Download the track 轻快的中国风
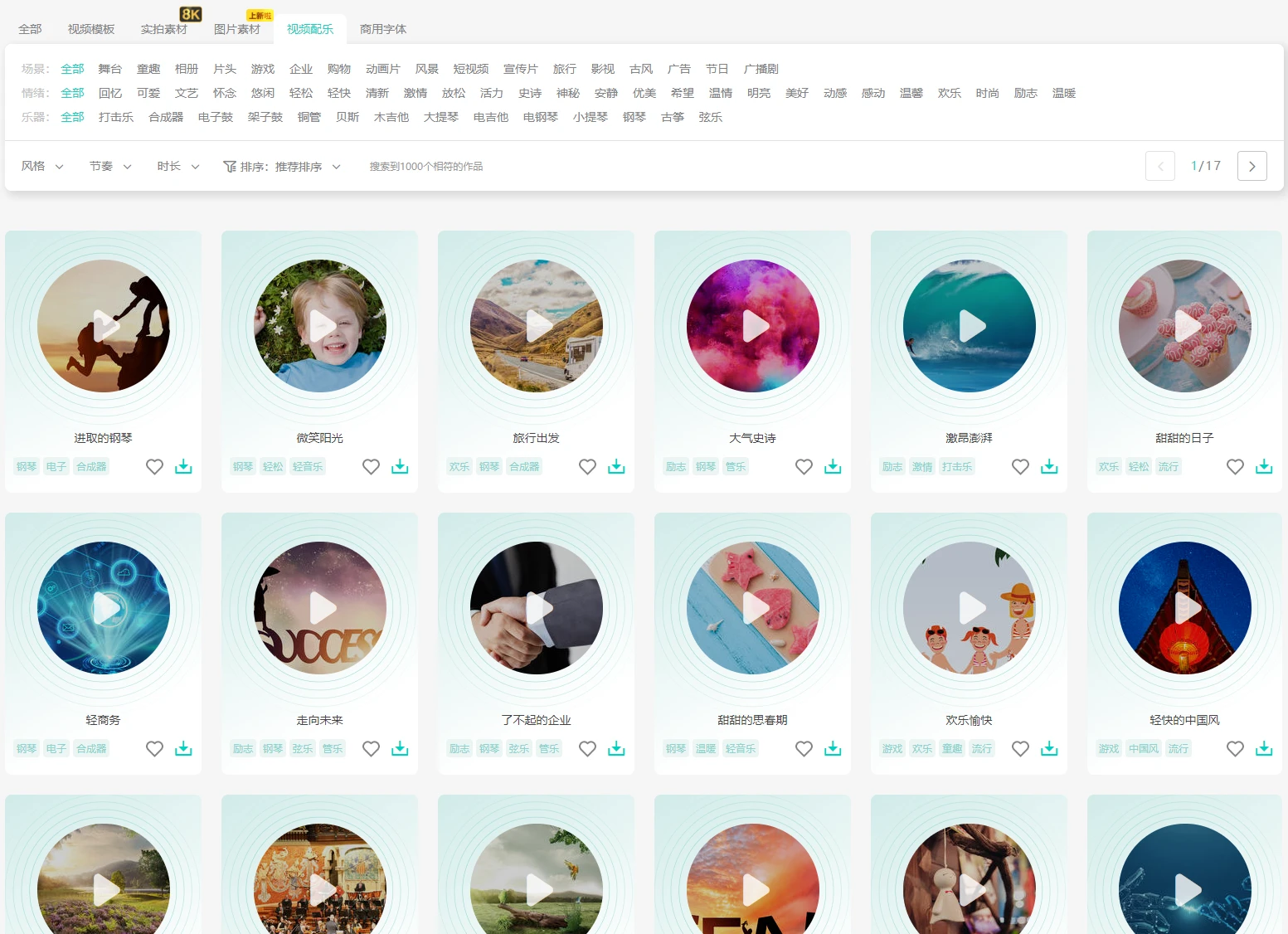 coord(1264,749)
